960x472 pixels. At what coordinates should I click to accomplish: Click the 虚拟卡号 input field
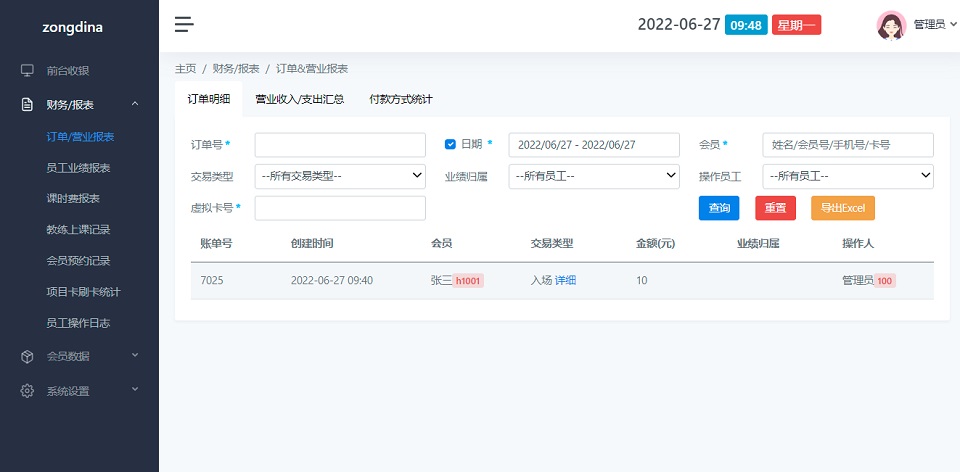pyautogui.click(x=340, y=208)
